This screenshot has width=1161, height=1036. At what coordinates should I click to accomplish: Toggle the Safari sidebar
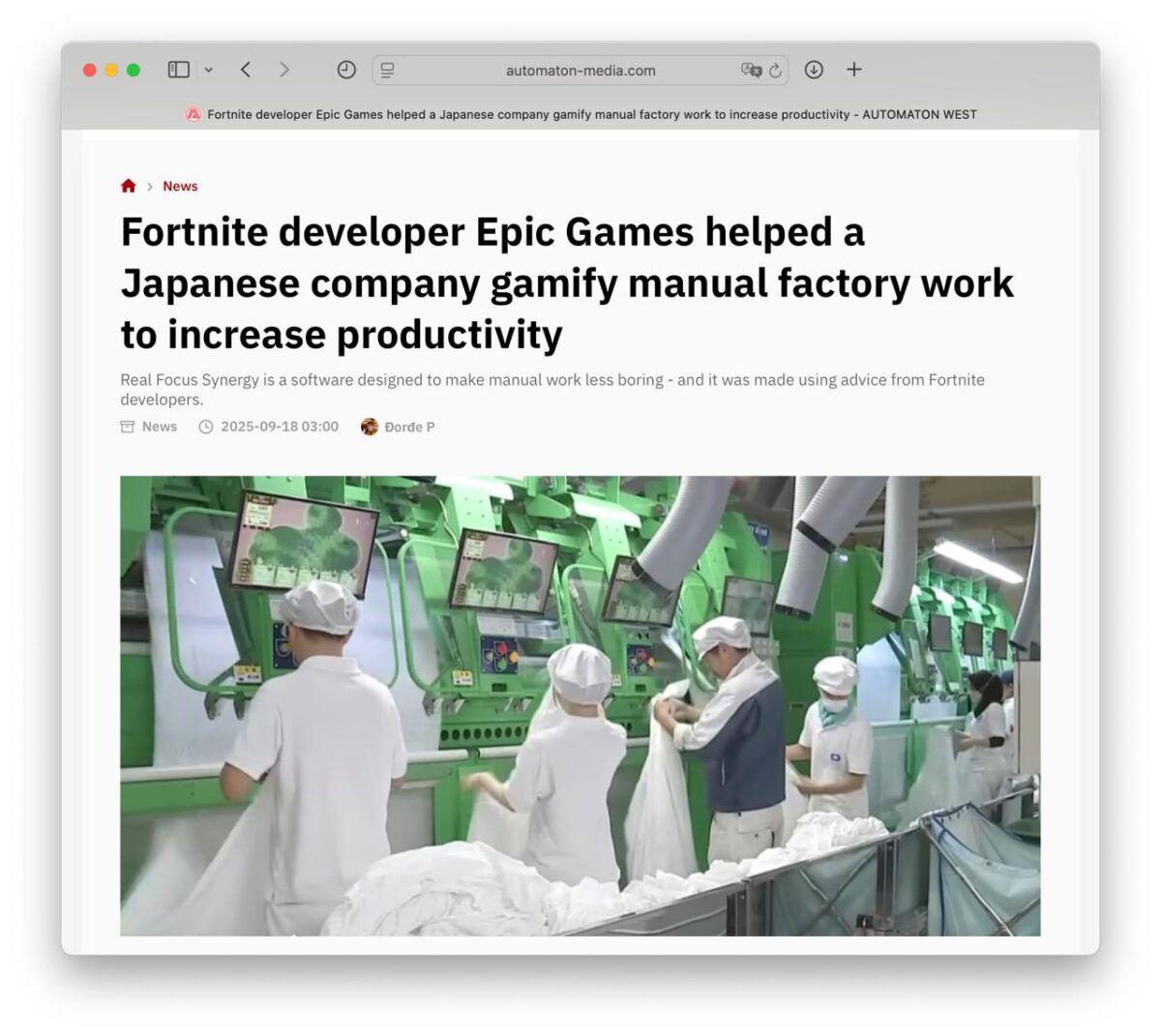coord(177,69)
